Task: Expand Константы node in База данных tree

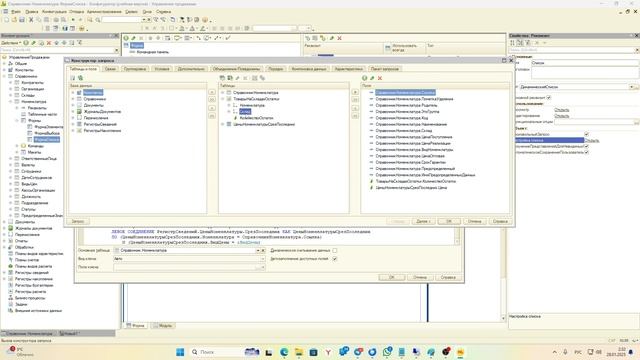Action: coord(73,93)
